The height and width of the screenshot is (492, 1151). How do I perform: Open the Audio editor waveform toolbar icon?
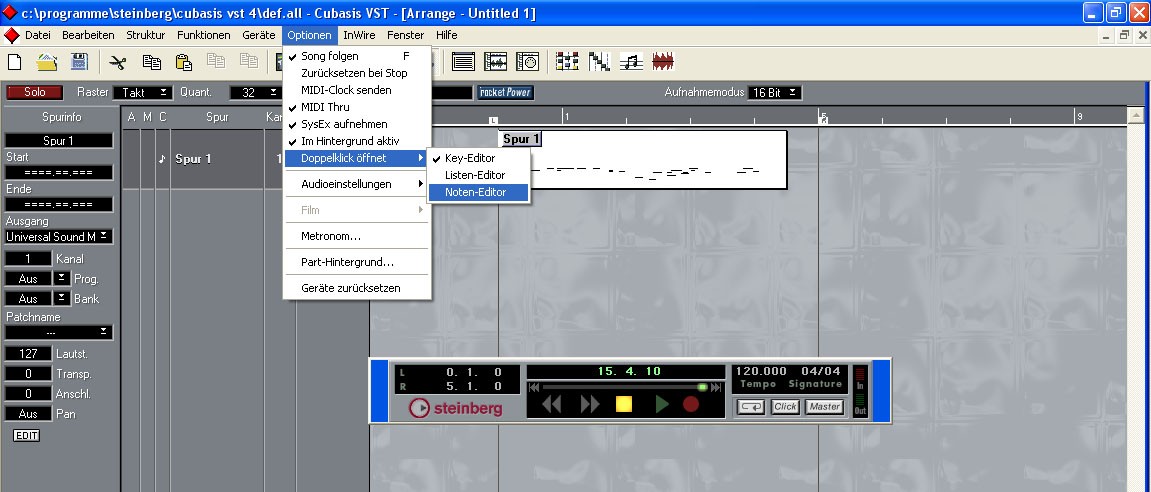point(495,62)
